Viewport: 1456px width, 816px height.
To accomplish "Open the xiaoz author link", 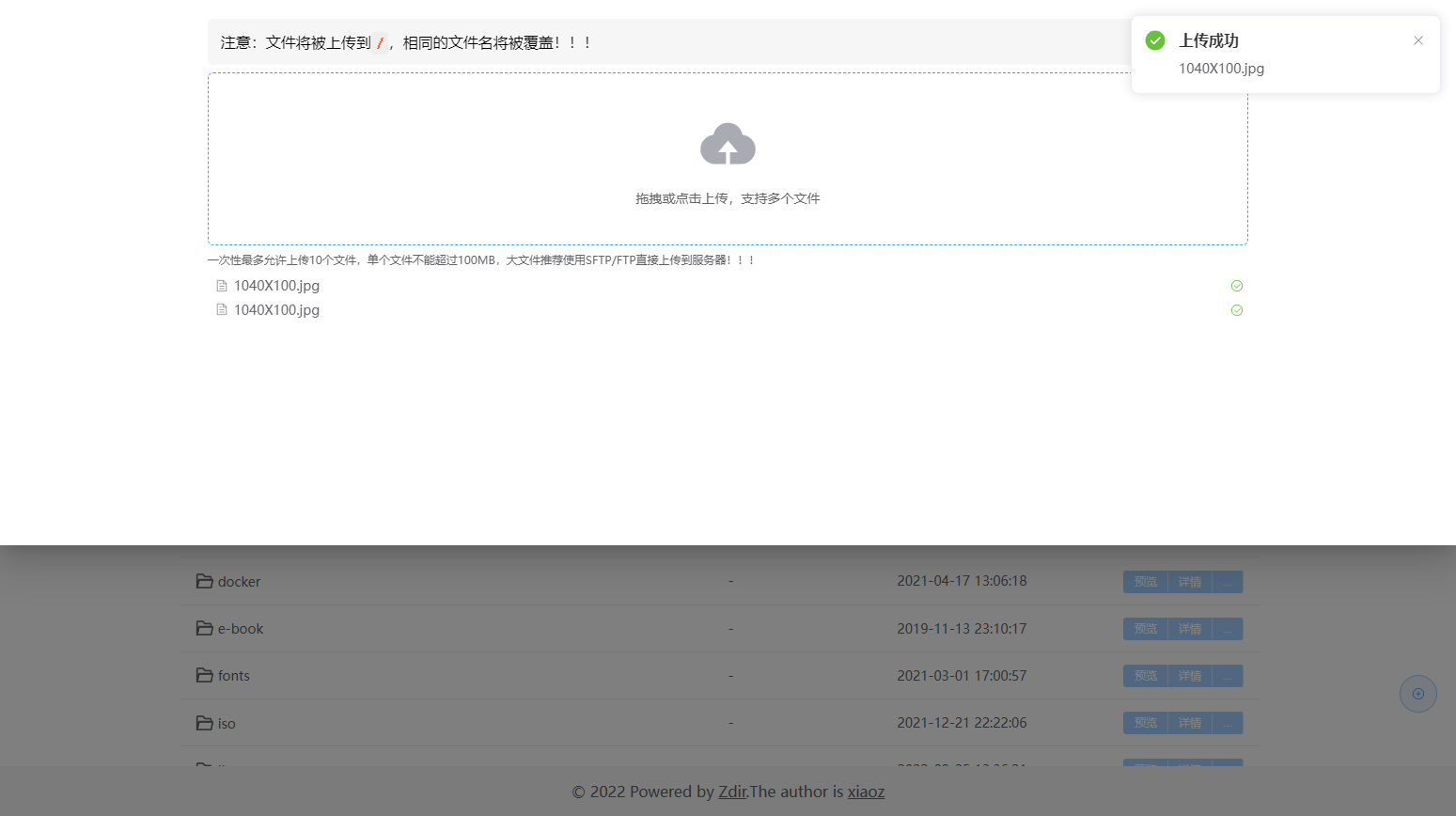I will [x=866, y=792].
